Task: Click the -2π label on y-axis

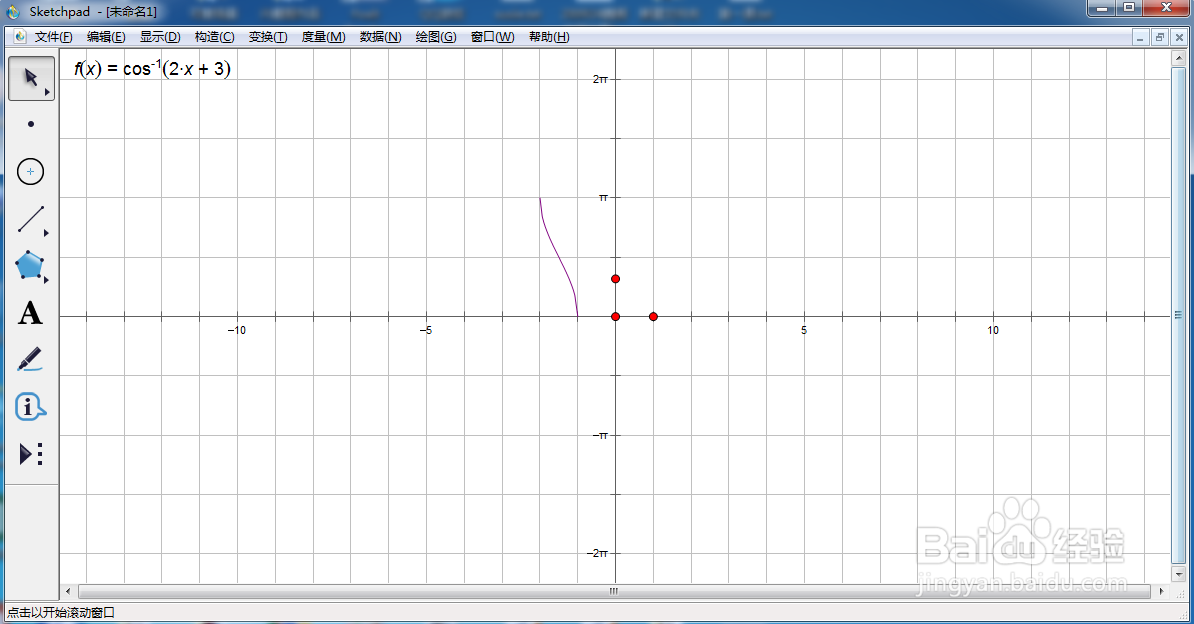Action: [x=598, y=554]
